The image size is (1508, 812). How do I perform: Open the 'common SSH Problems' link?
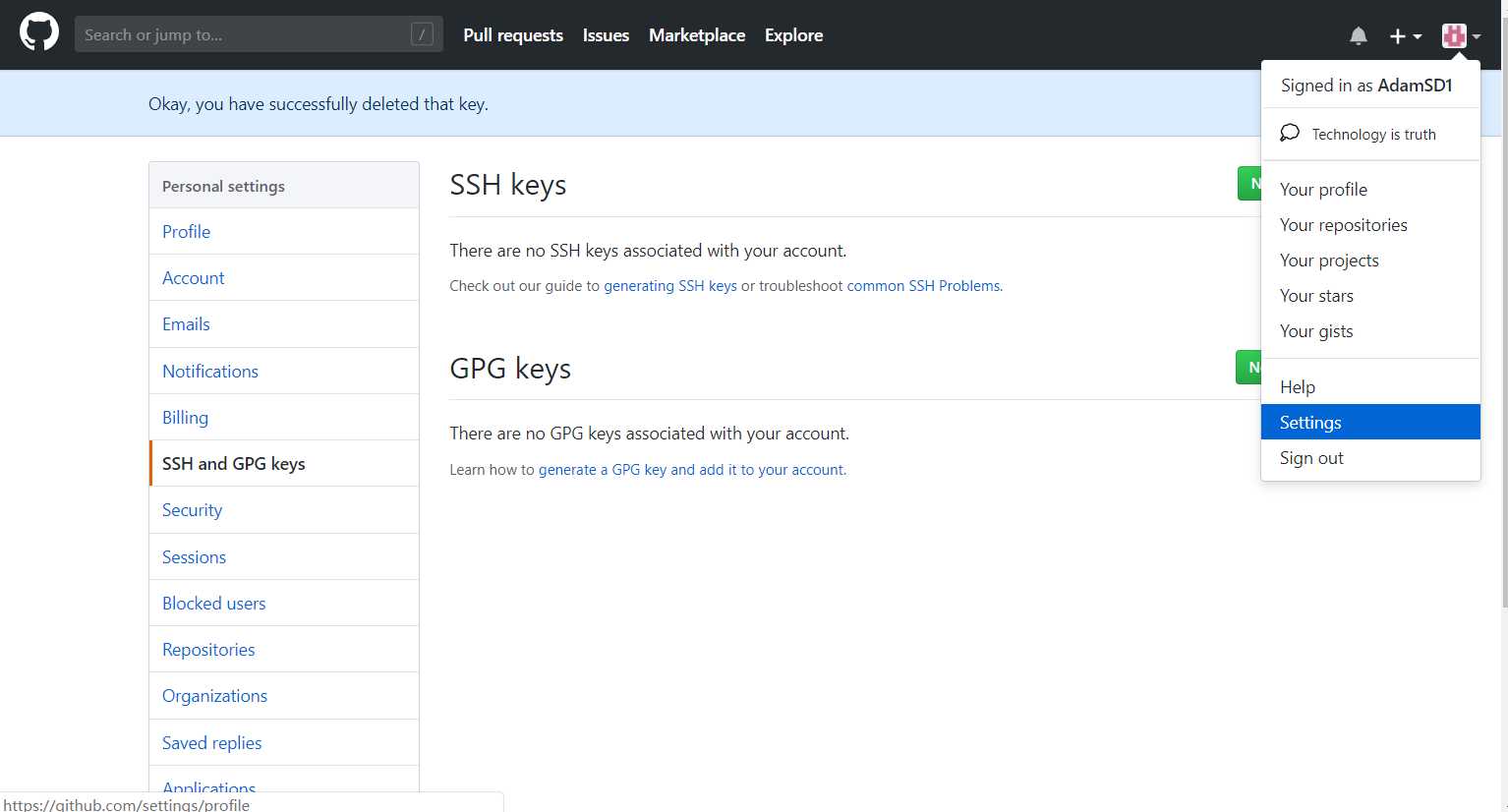click(924, 286)
